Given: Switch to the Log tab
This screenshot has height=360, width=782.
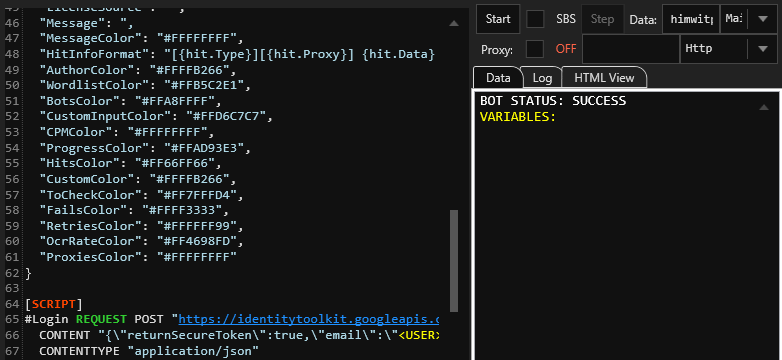Looking at the screenshot, I should coord(542,78).
